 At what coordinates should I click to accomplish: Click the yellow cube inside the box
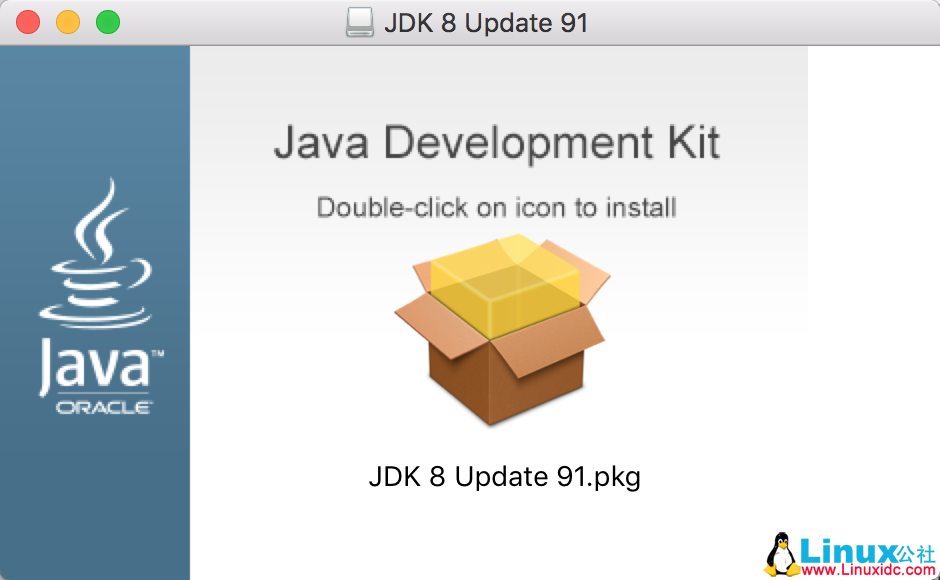point(505,286)
